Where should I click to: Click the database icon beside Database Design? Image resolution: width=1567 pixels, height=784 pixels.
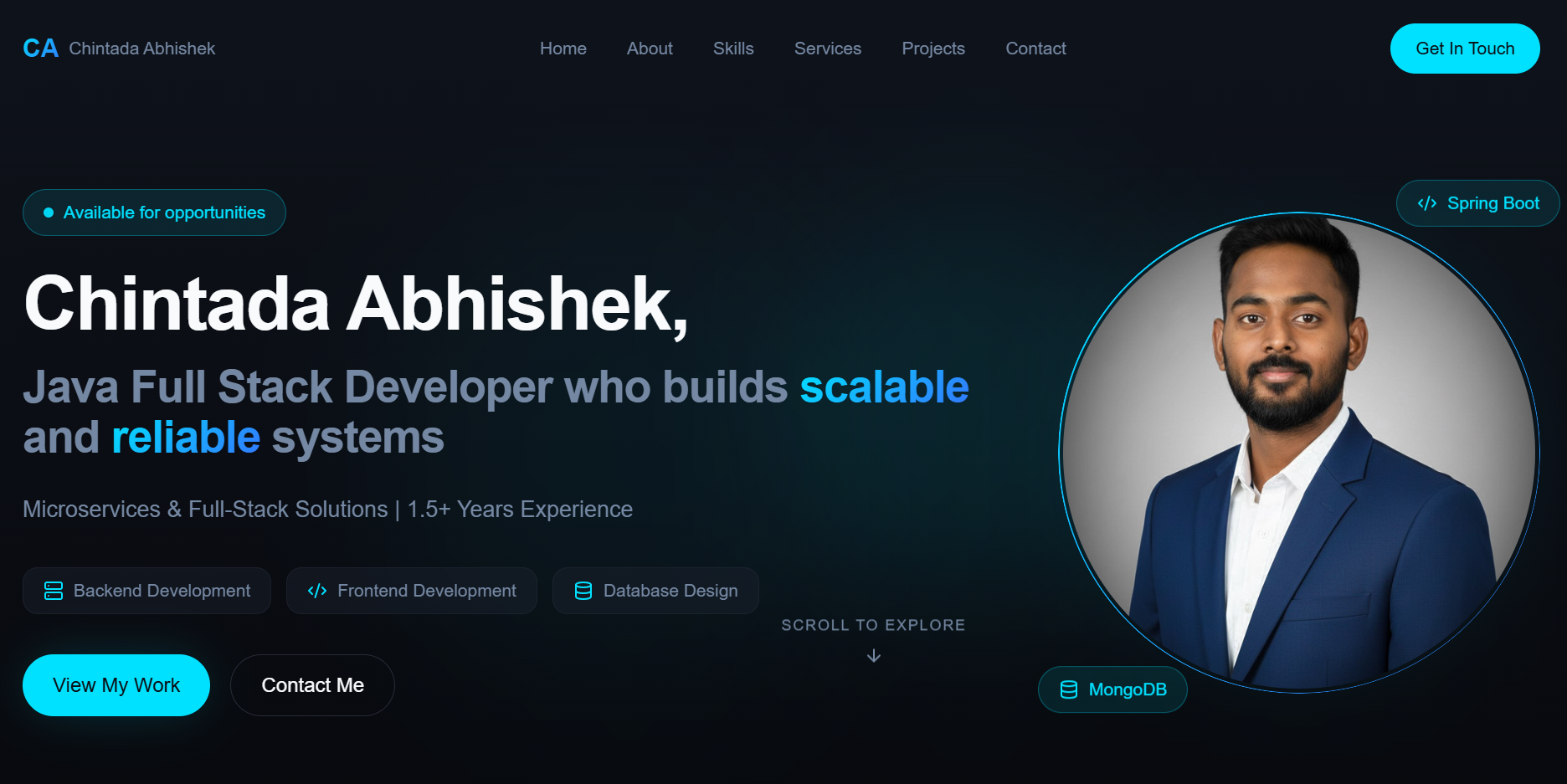point(583,591)
